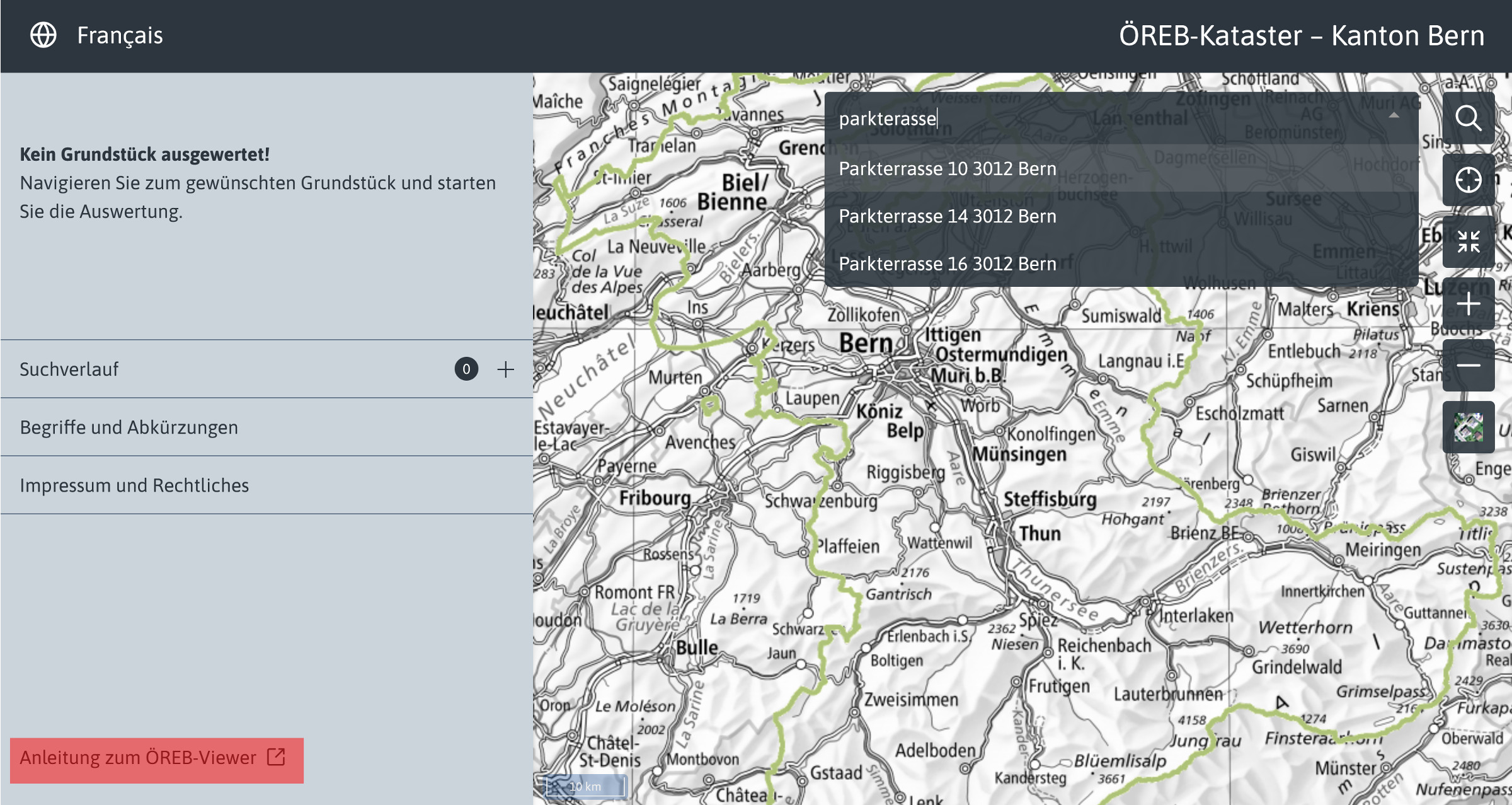
Task: Click Grindelwald label on the map
Action: [1297, 666]
